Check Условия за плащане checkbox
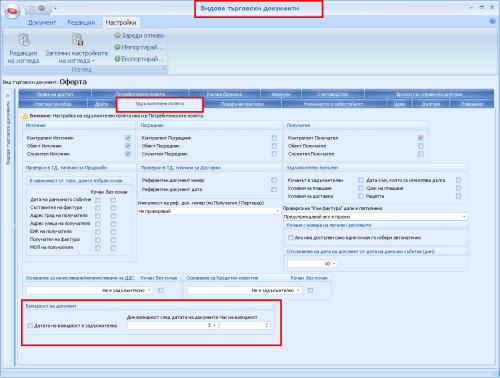 [x=361, y=188]
